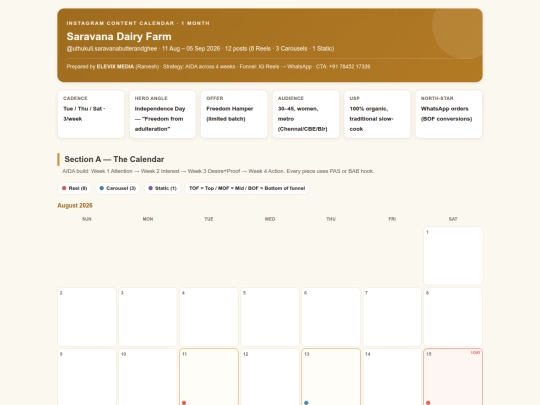Viewport: 540px width, 405px height.
Task: Select calendar day 1 cell
Action: [453, 256]
